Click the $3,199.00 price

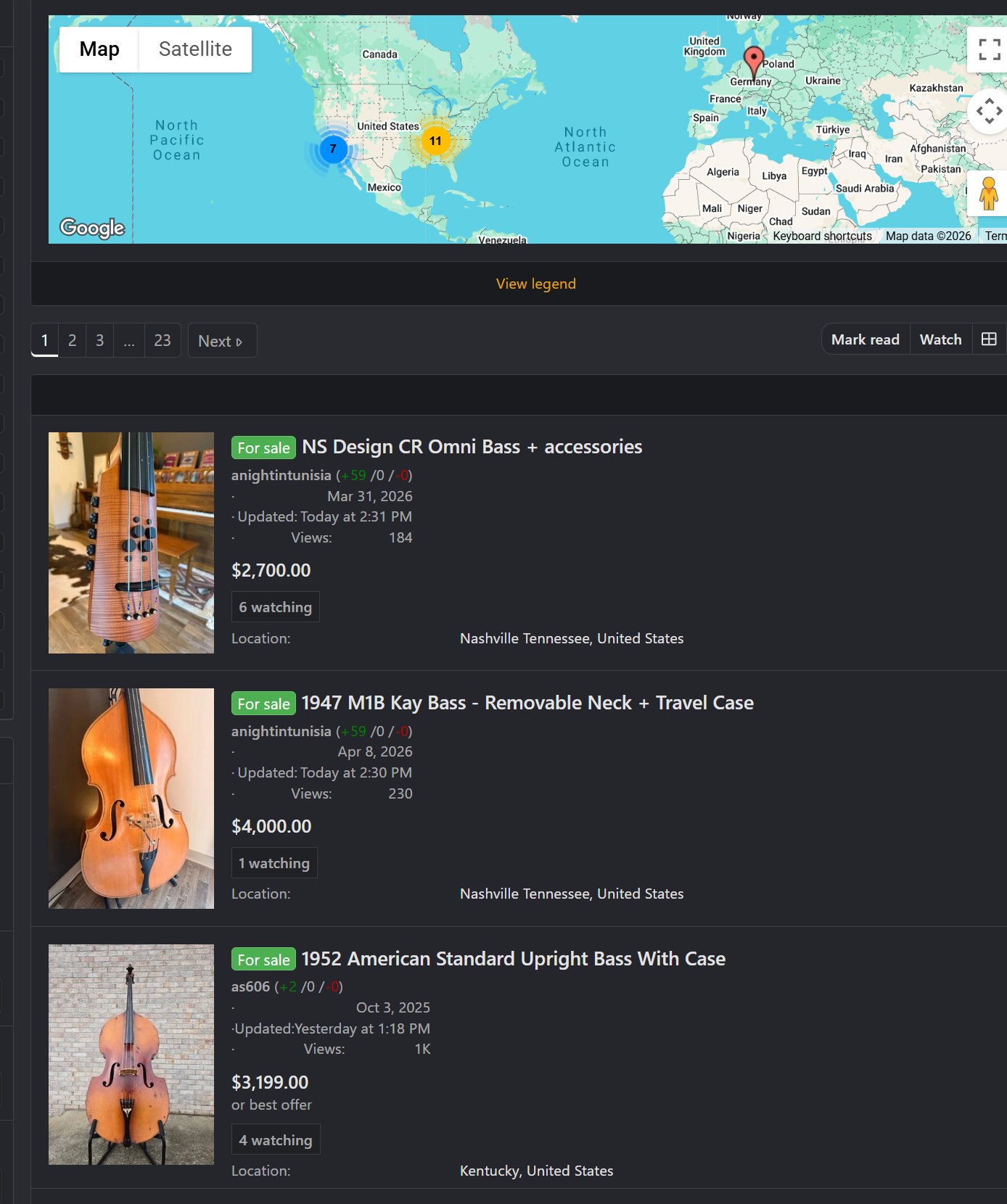point(270,1082)
